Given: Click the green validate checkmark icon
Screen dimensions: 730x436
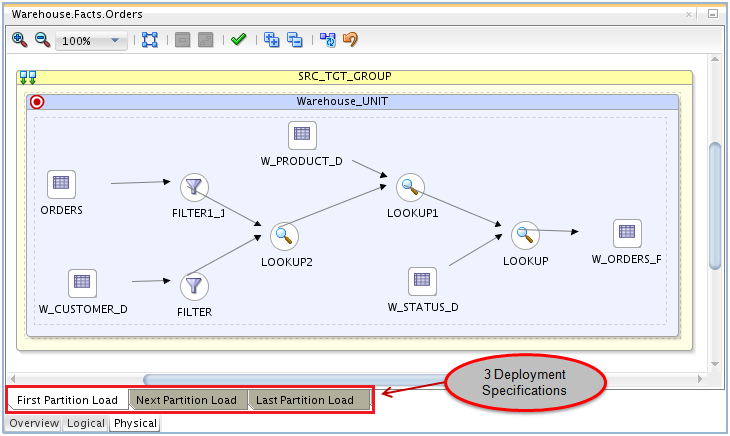Looking at the screenshot, I should point(238,40).
